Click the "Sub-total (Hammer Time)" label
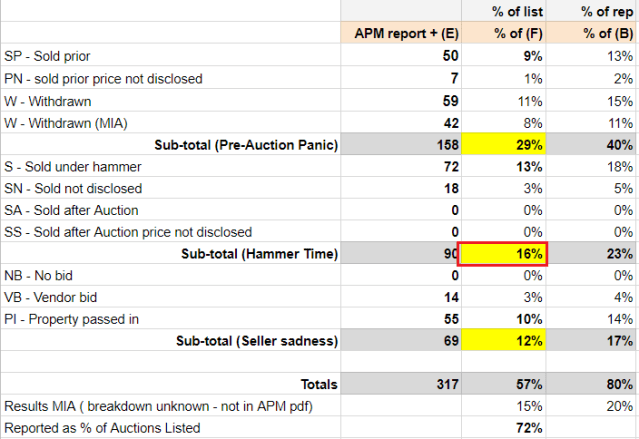Viewport: 639px width, 439px height. click(x=260, y=254)
